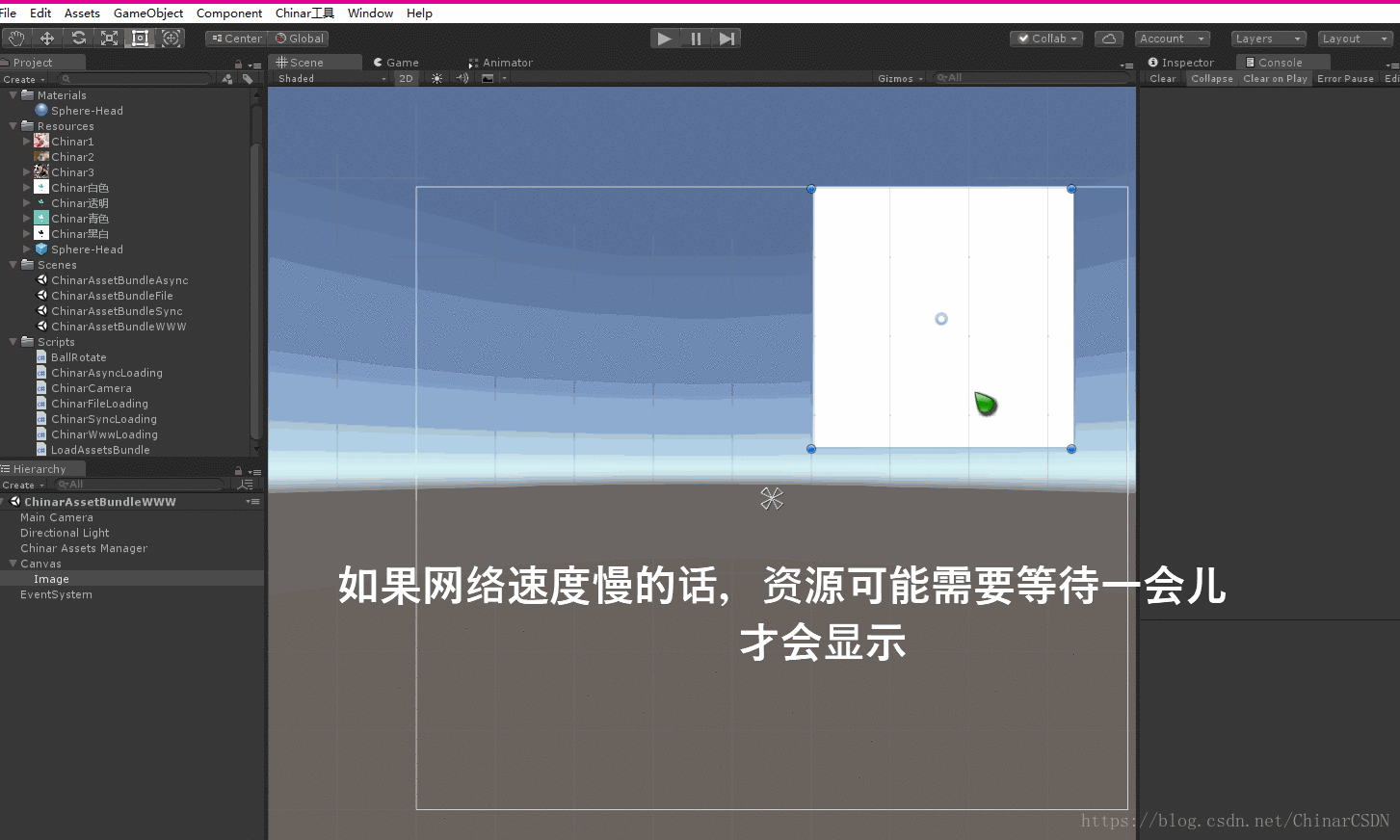The height and width of the screenshot is (840, 1400).
Task: Toggle scene audio with the speaker icon
Action: [x=462, y=78]
